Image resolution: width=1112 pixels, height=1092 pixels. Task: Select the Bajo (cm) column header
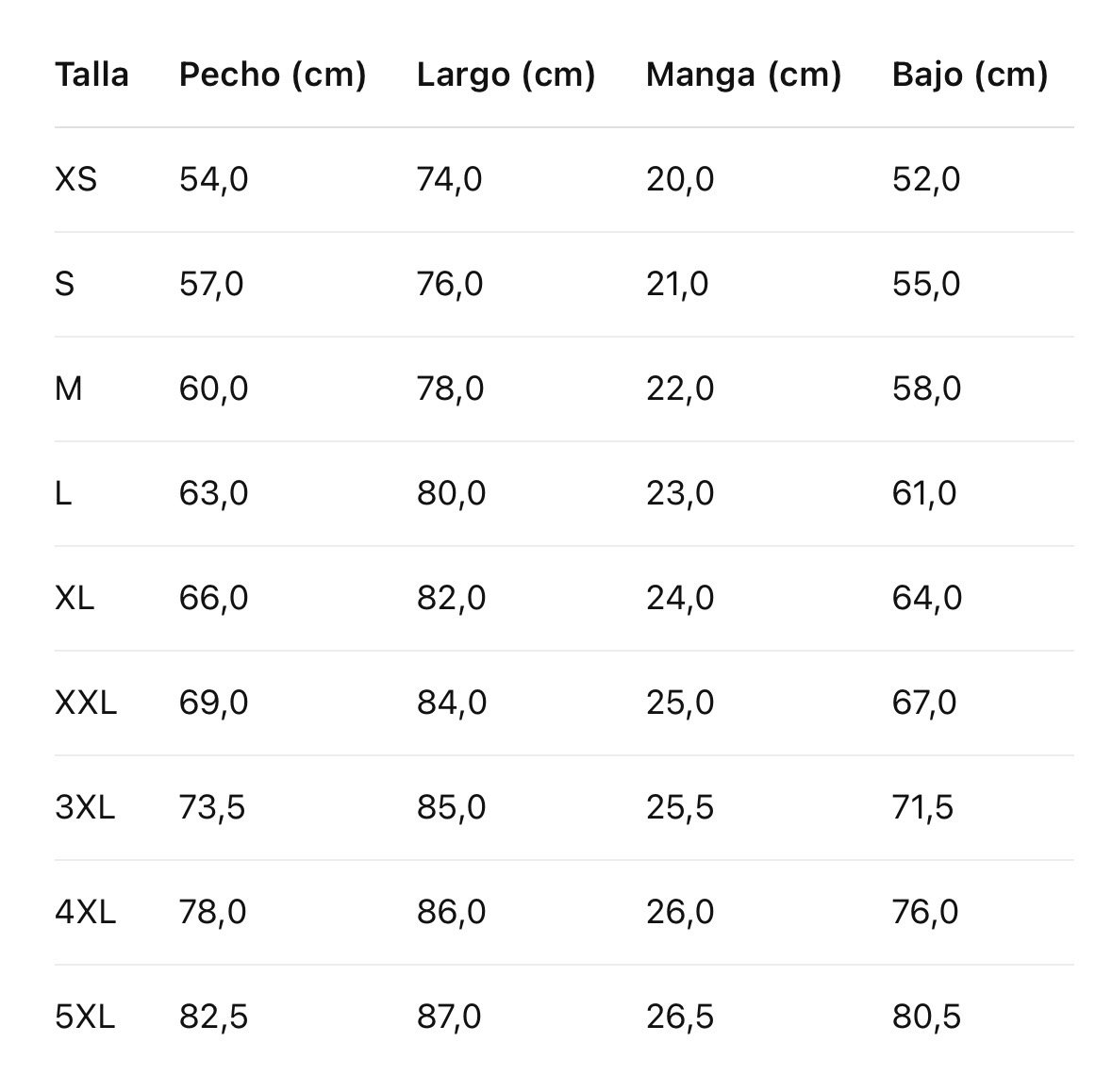coord(970,74)
